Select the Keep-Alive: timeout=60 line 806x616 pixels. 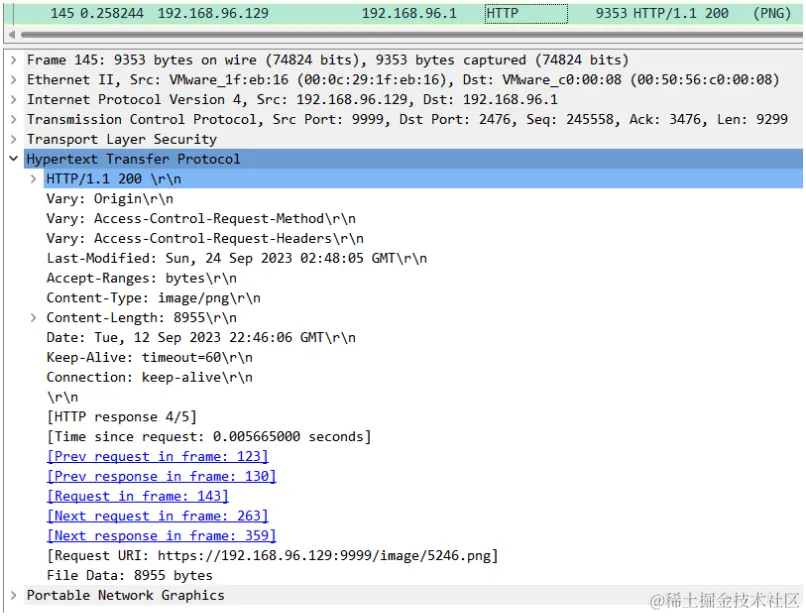click(x=150, y=357)
